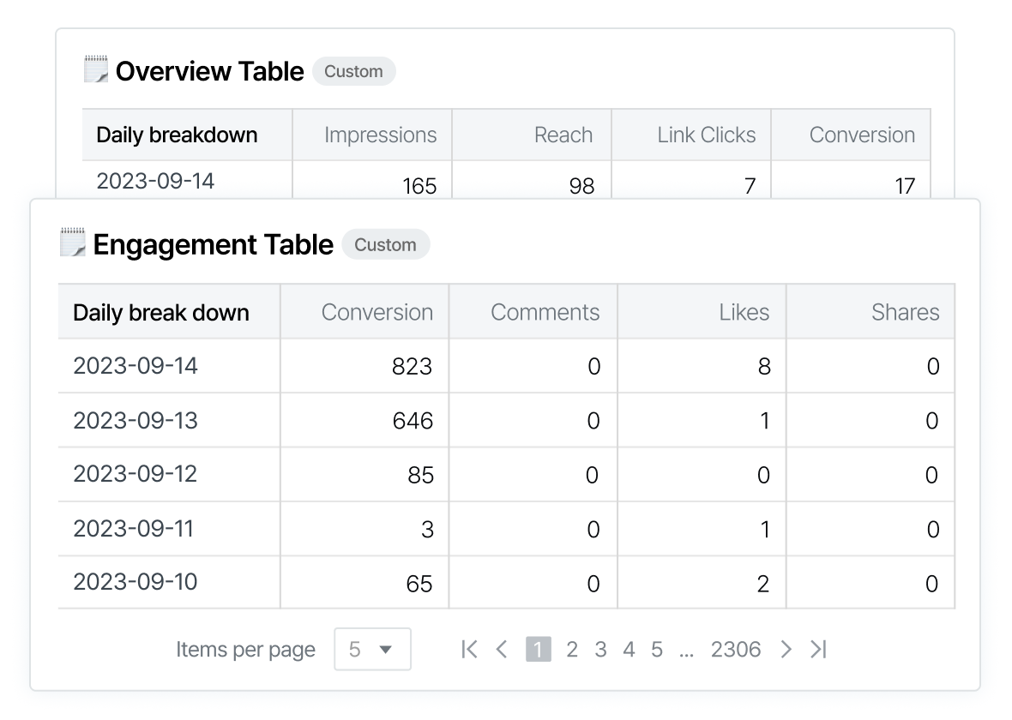Sort by the Likes column header

[744, 311]
